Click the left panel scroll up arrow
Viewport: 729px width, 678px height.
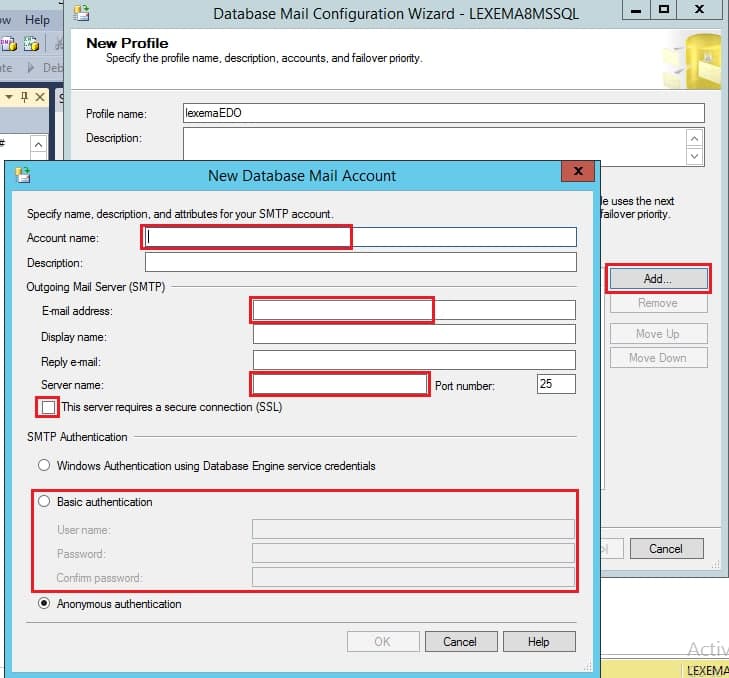point(39,144)
